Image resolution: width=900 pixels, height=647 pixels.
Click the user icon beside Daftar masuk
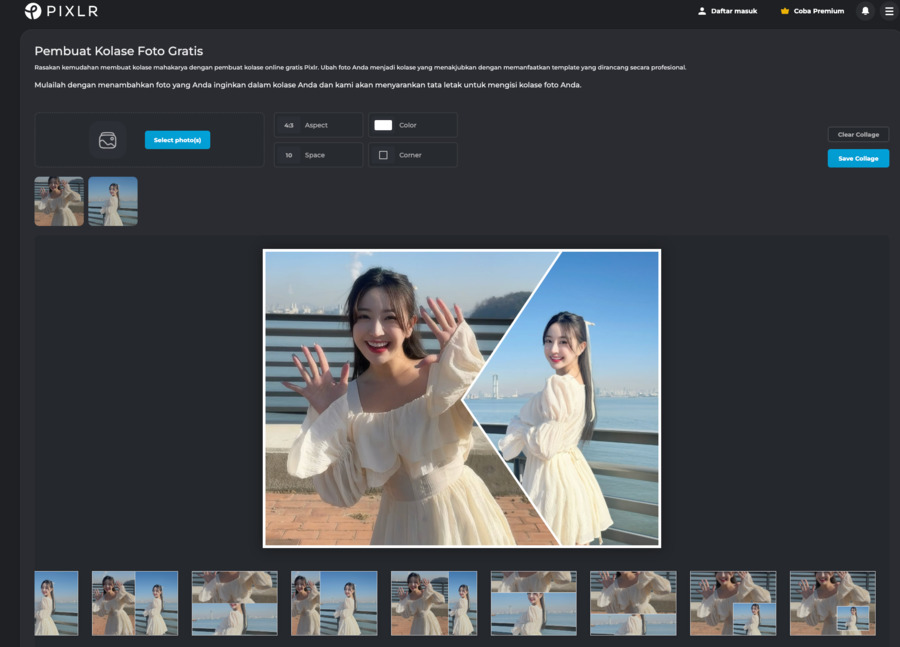tap(702, 11)
